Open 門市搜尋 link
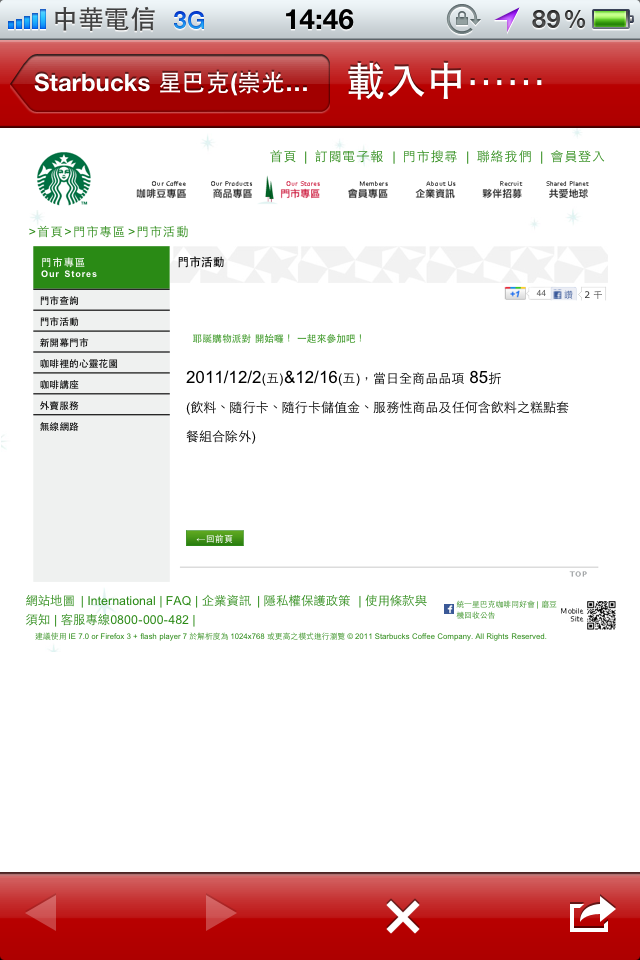 (x=430, y=157)
